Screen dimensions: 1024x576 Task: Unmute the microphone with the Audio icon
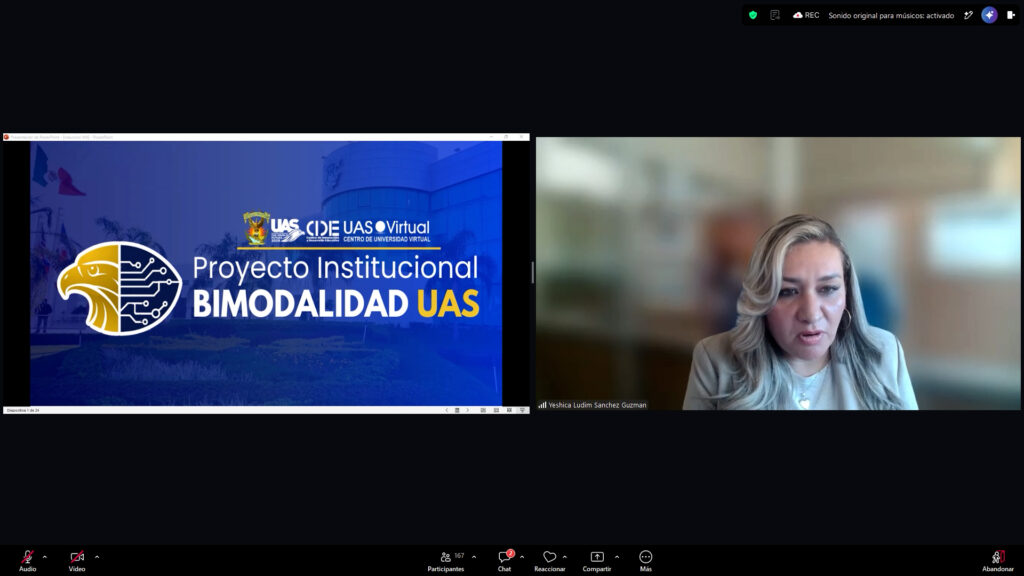coord(27,560)
